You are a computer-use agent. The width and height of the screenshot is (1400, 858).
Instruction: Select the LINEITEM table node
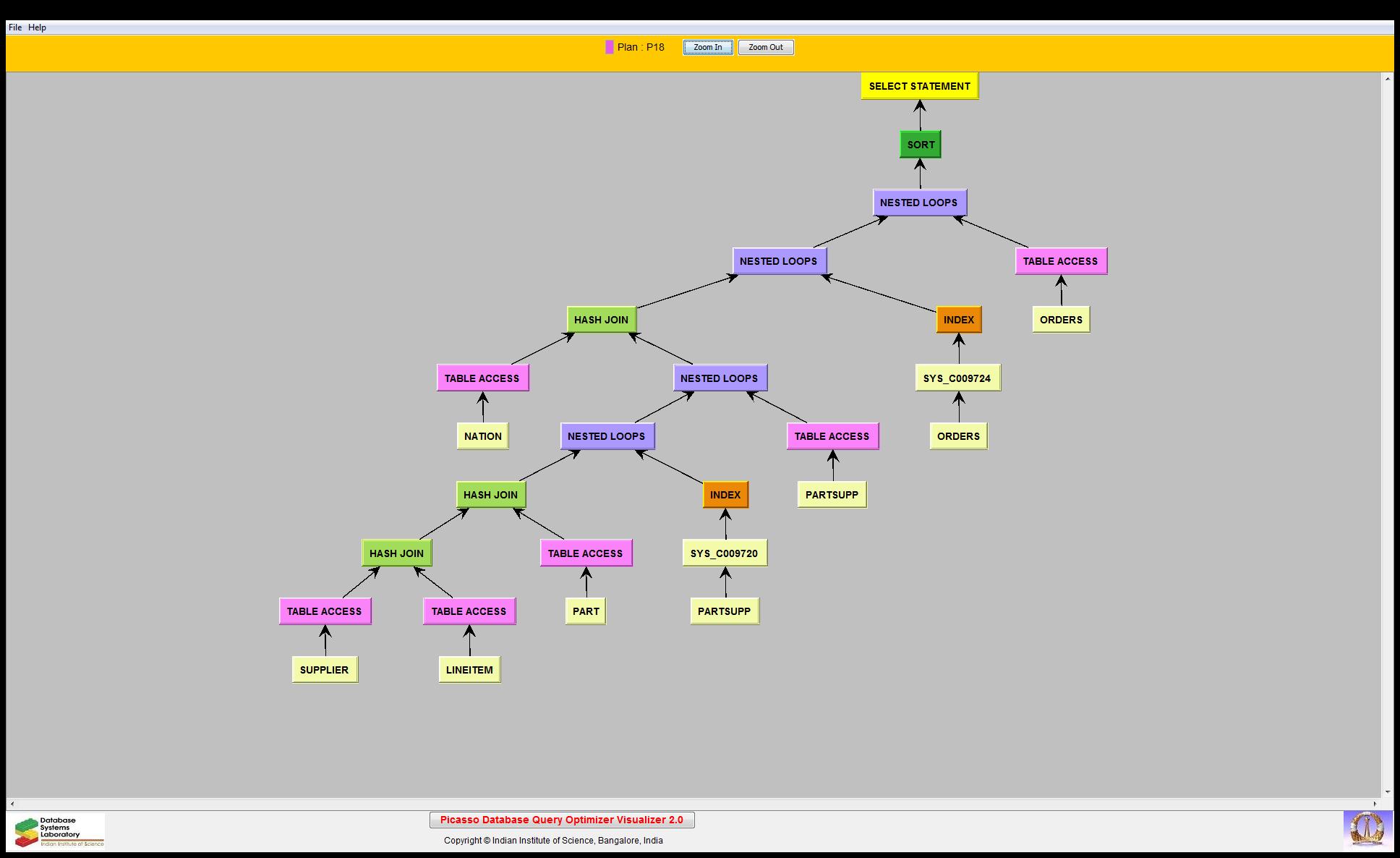tap(469, 670)
